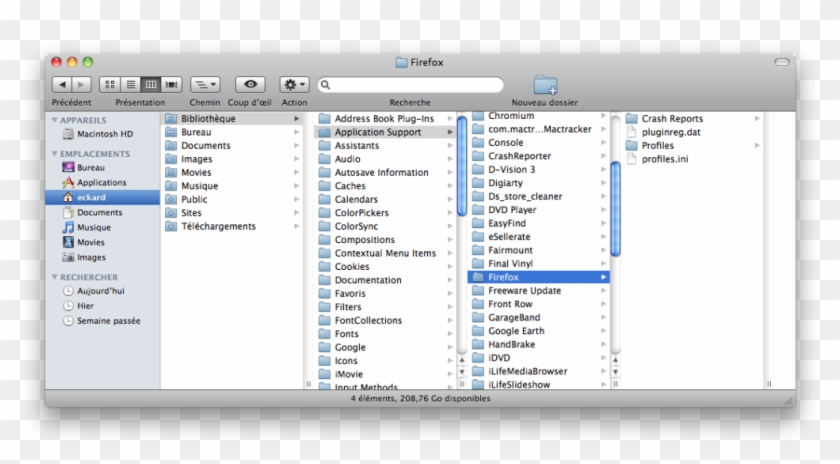
Task: Select the column view presentation
Action: (x=151, y=85)
